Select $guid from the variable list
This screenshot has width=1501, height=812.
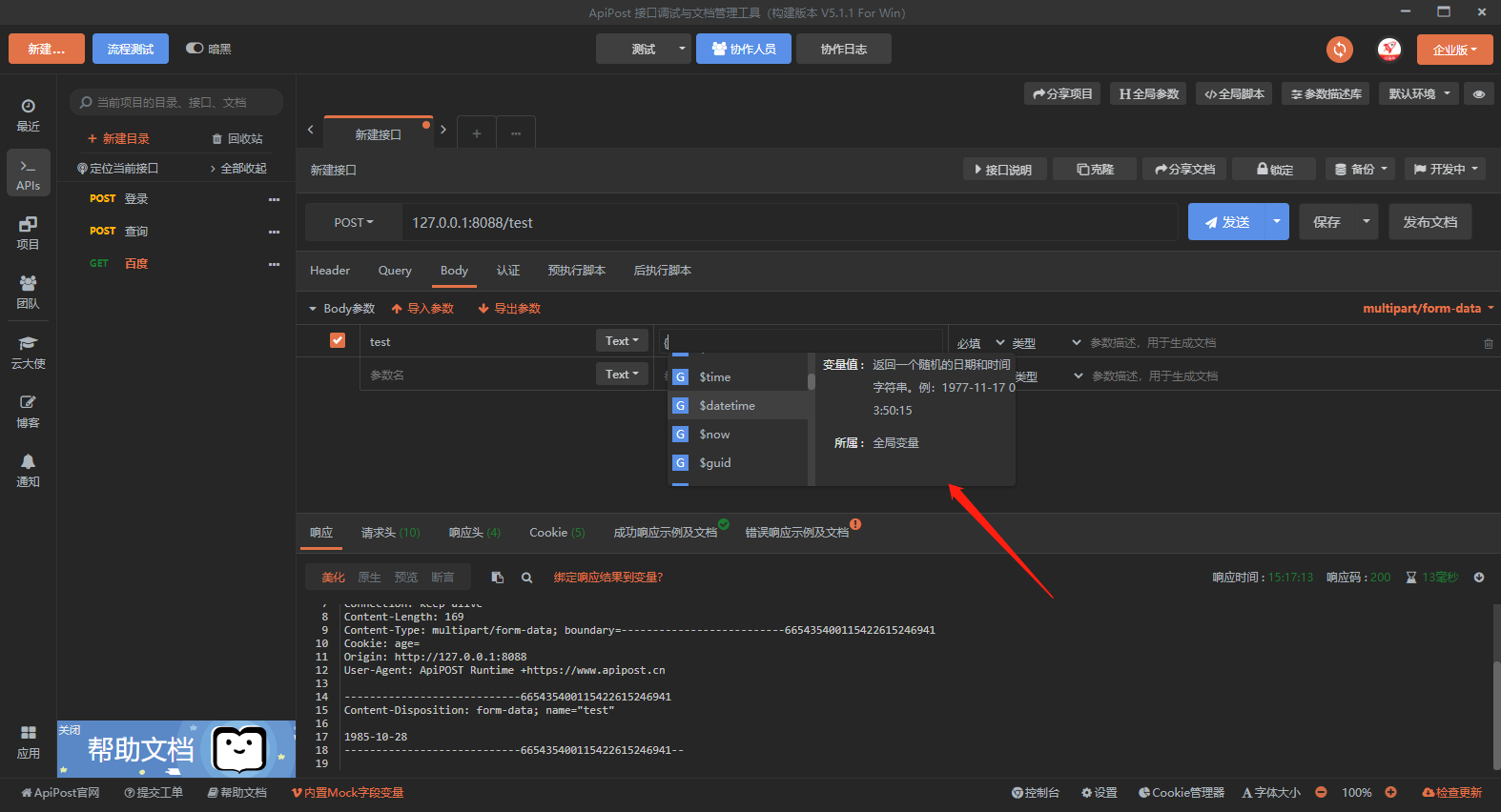tap(737, 462)
